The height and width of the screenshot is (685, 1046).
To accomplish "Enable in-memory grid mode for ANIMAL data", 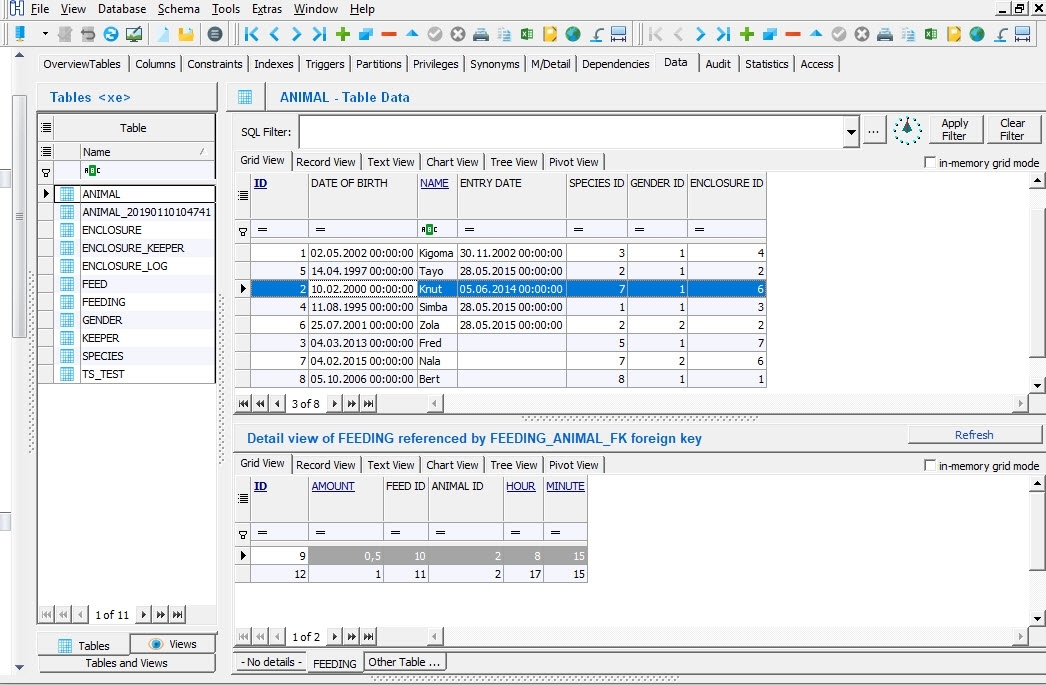I will [928, 162].
